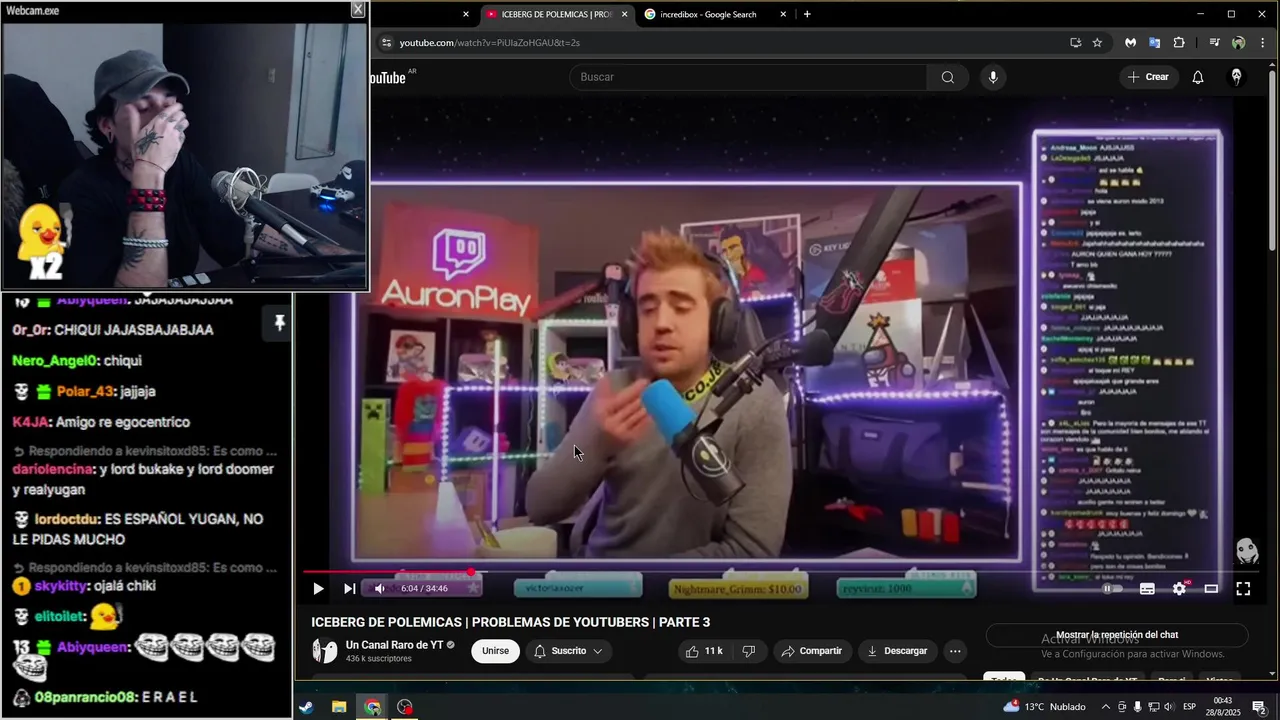This screenshot has width=1280, height=720.
Task: Open Steam from the taskbar
Action: [x=306, y=707]
